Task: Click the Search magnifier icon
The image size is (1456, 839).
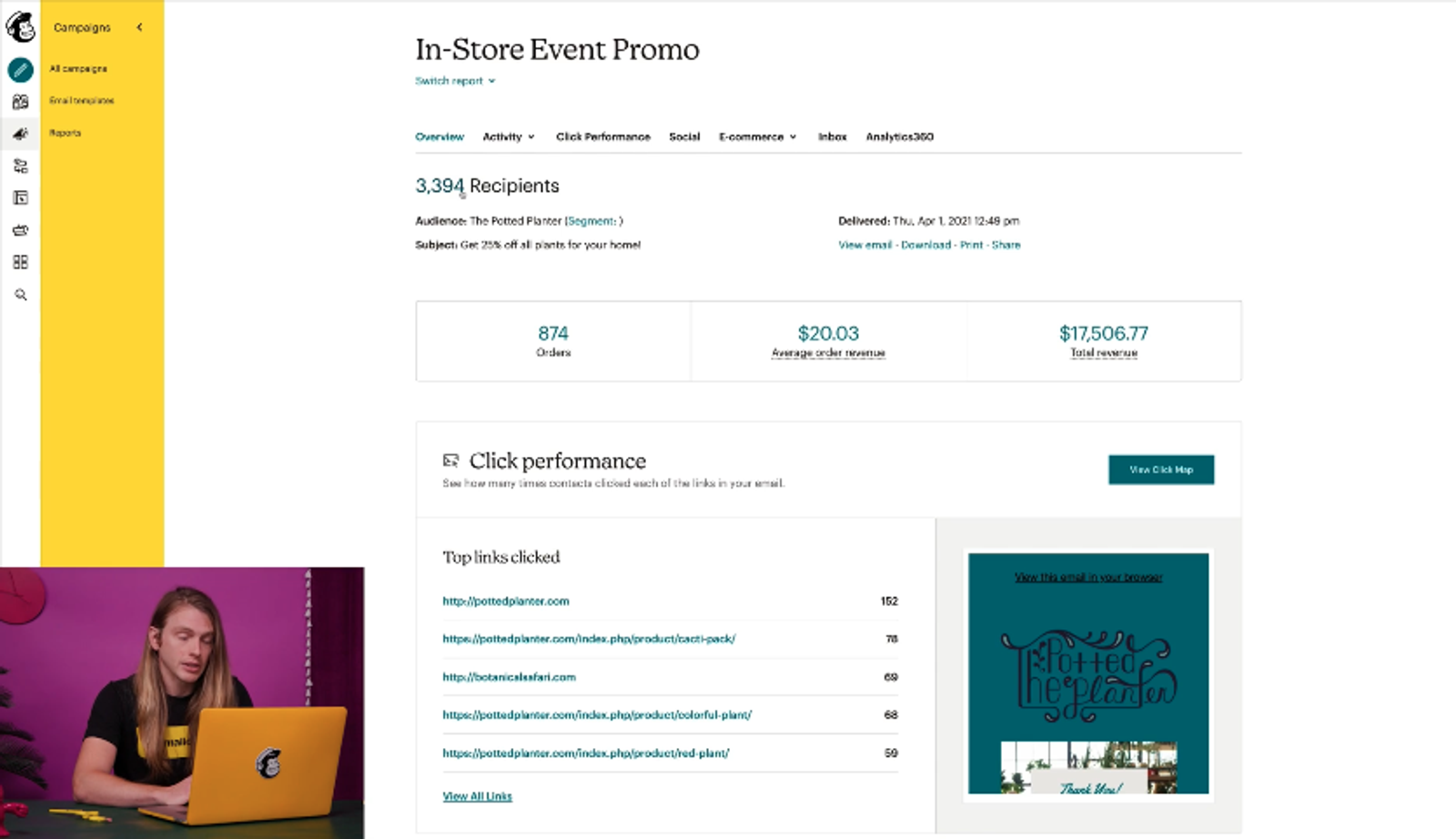Action: (20, 295)
